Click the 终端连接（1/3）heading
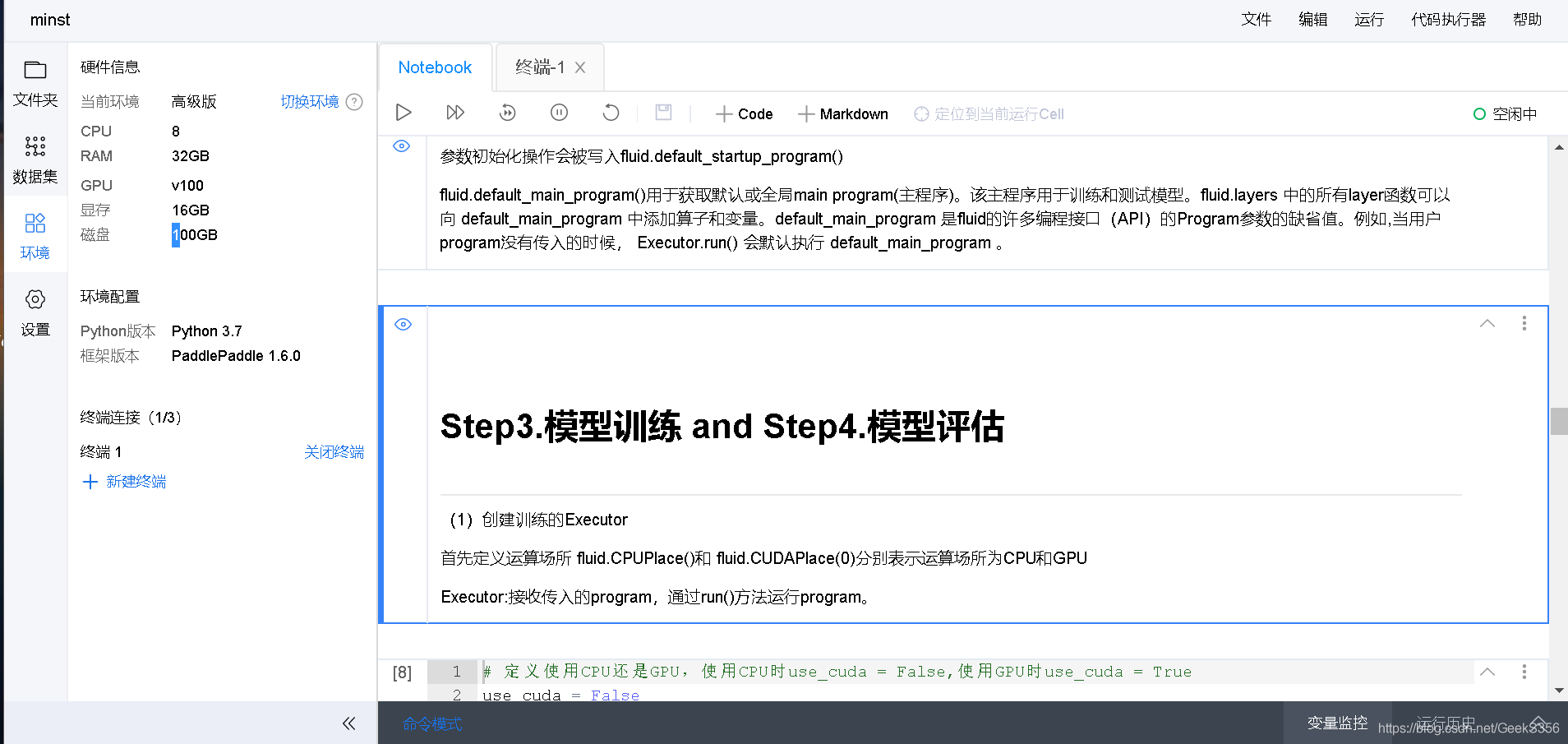Screen dimensions: 1568x744 [x=131, y=418]
